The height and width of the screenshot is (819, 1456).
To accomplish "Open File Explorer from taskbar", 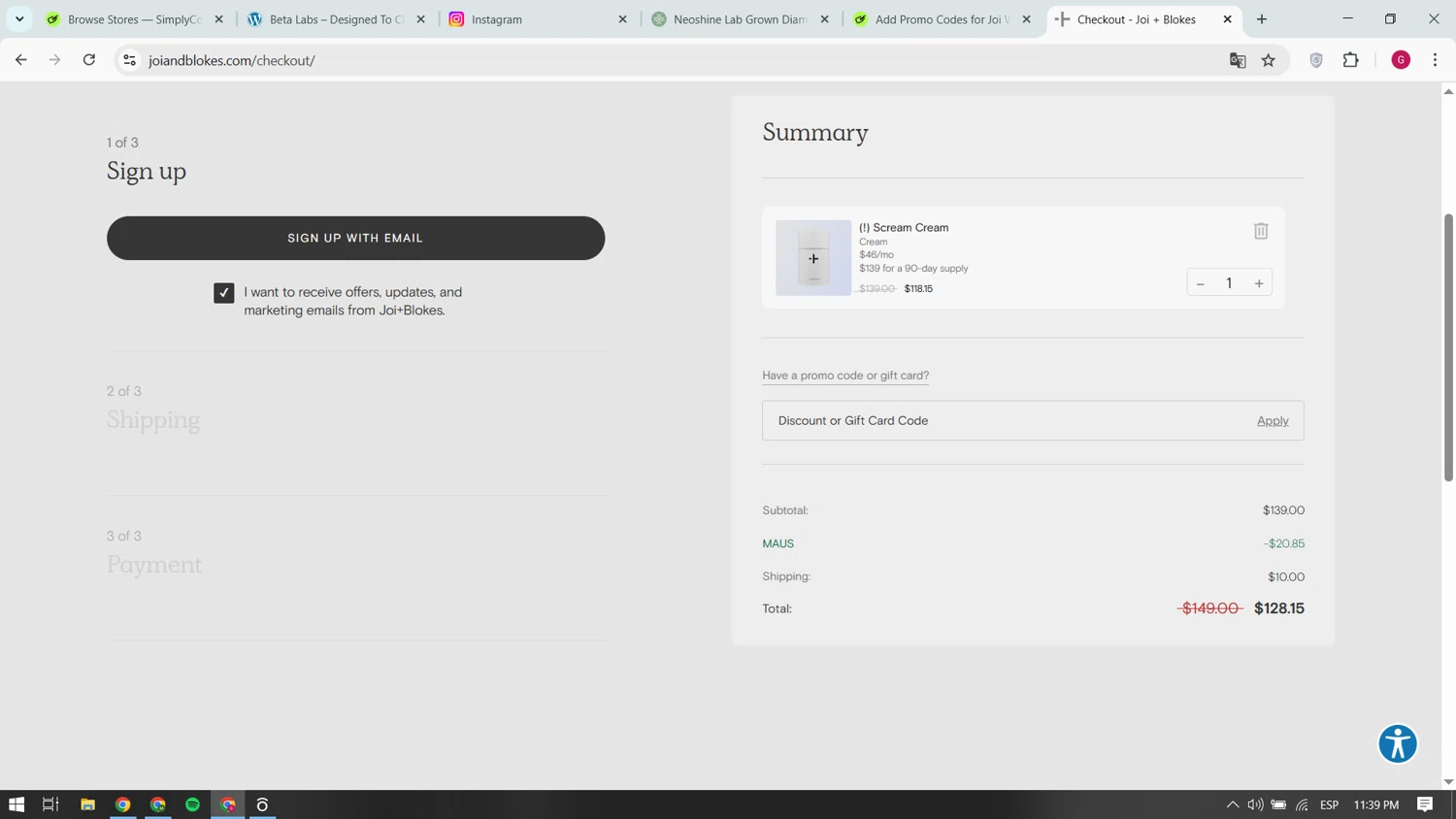I will point(87,804).
